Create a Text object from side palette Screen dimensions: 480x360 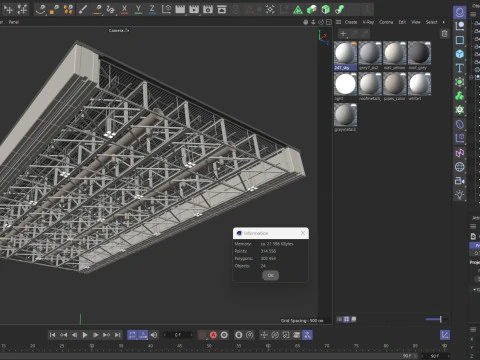pyautogui.click(x=460, y=68)
